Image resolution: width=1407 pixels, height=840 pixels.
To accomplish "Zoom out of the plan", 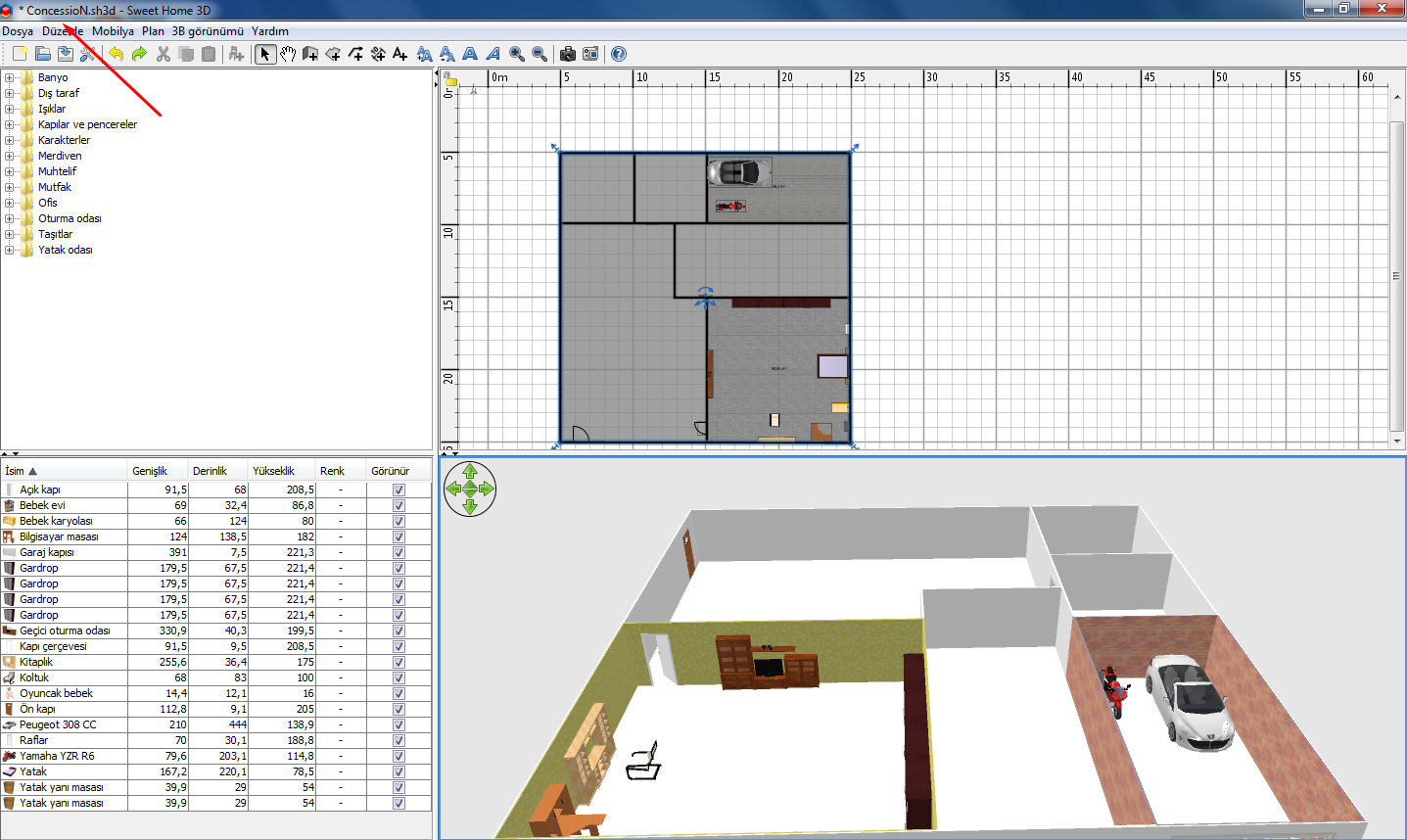I will tap(539, 54).
